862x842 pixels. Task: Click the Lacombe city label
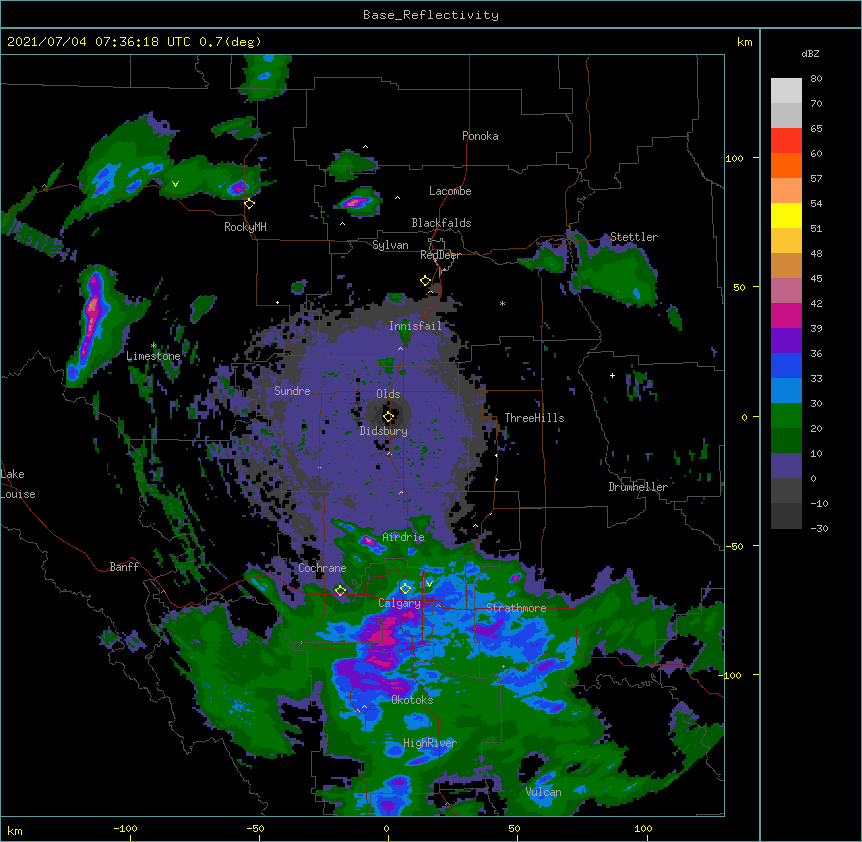[450, 191]
